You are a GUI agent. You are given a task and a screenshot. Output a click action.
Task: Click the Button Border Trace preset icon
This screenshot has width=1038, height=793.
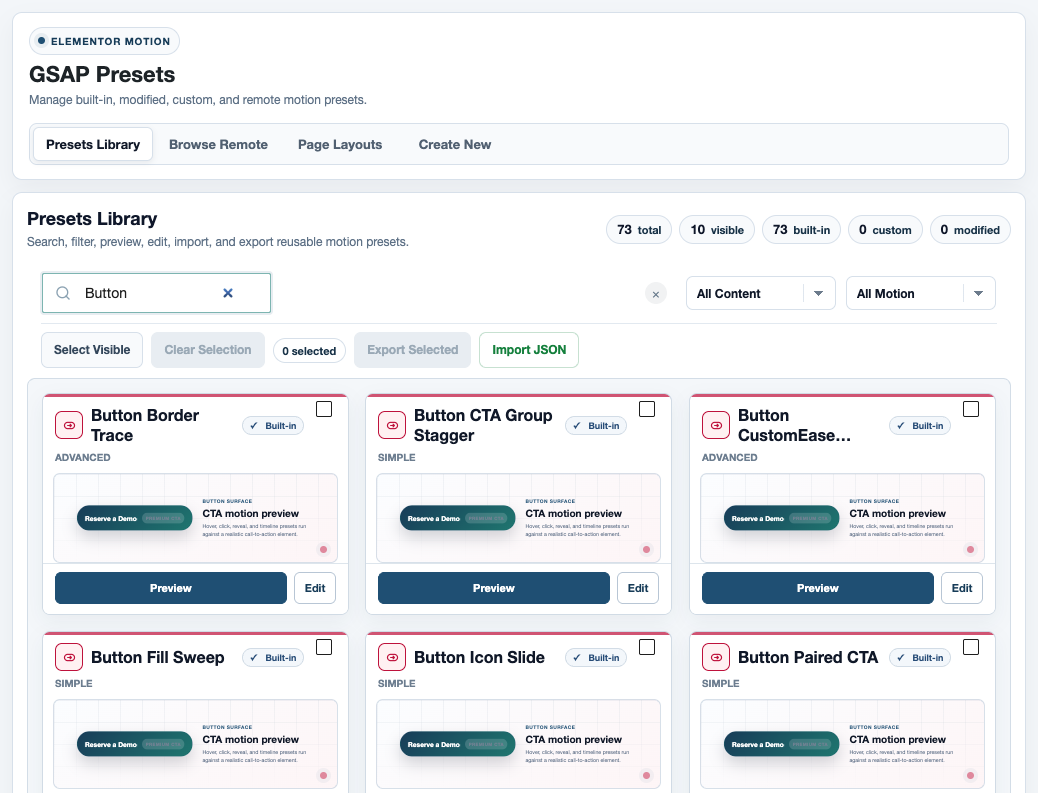pyautogui.click(x=69, y=425)
